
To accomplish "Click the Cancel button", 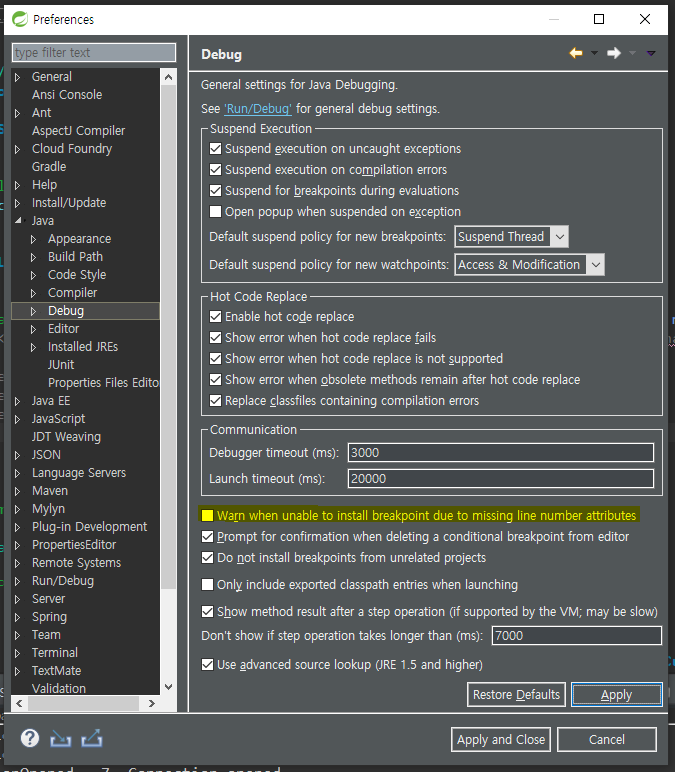I will point(607,740).
